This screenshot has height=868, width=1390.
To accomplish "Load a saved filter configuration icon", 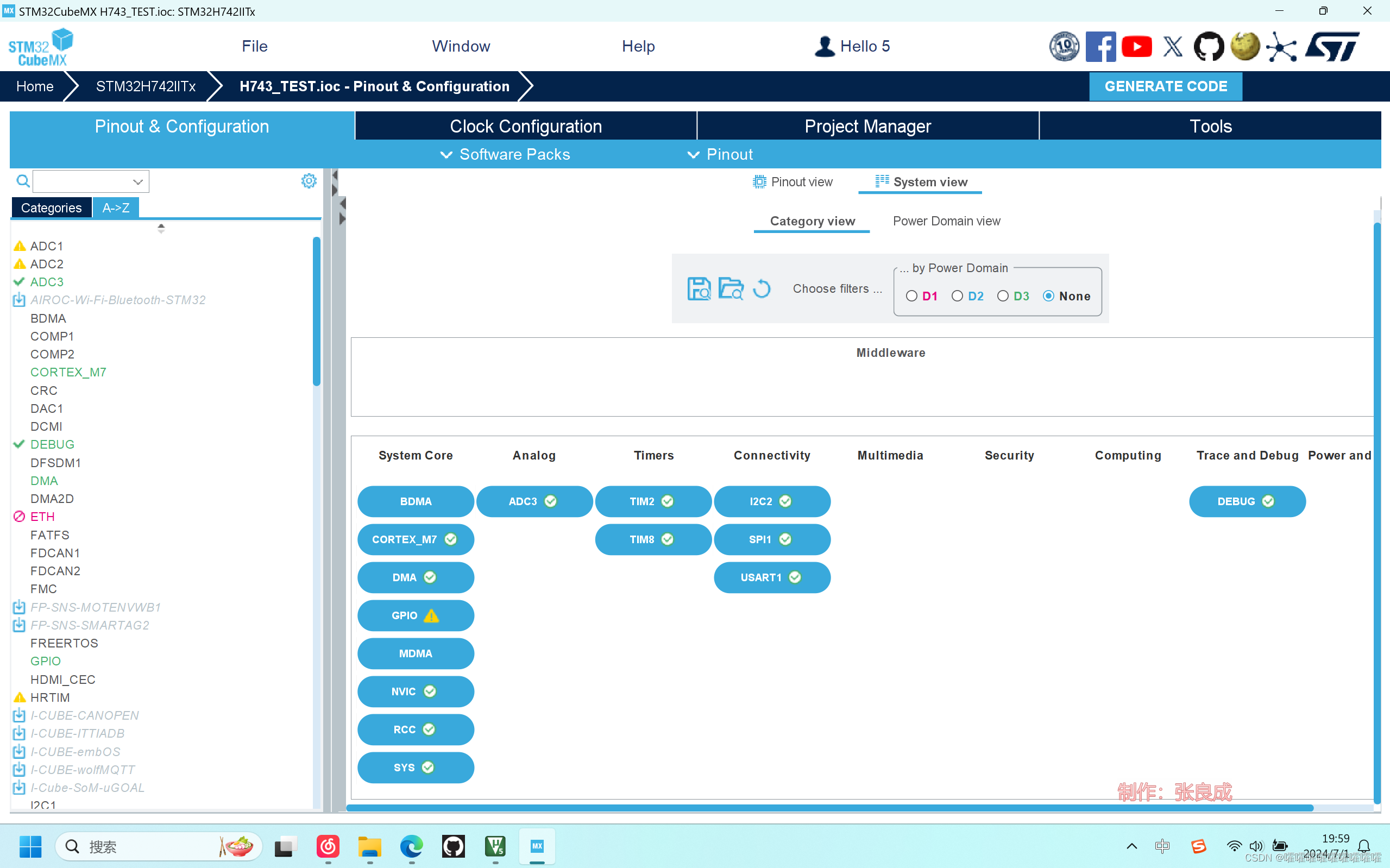I will tap(731, 288).
